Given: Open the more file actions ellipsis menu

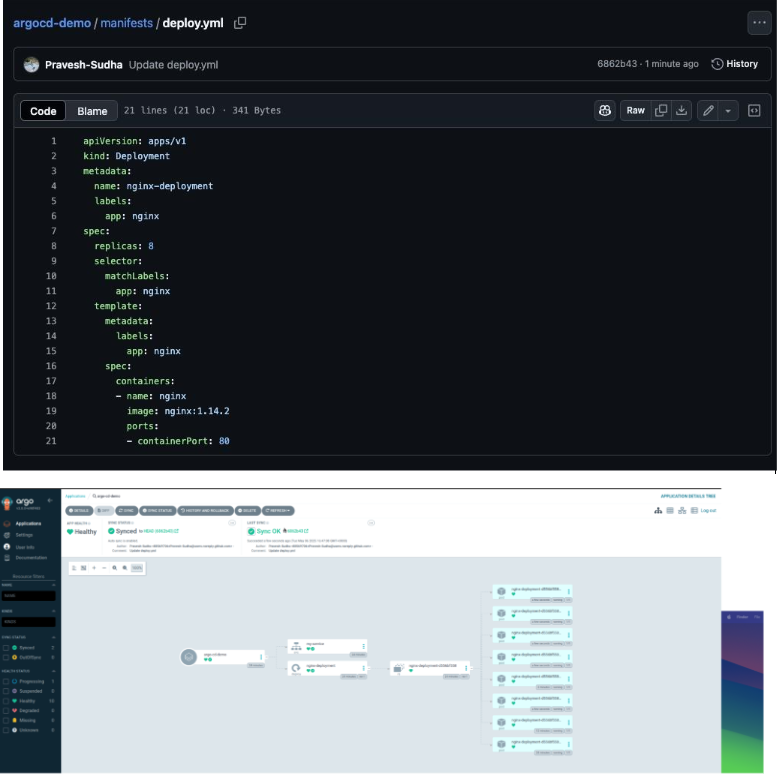Looking at the screenshot, I should [x=759, y=23].
